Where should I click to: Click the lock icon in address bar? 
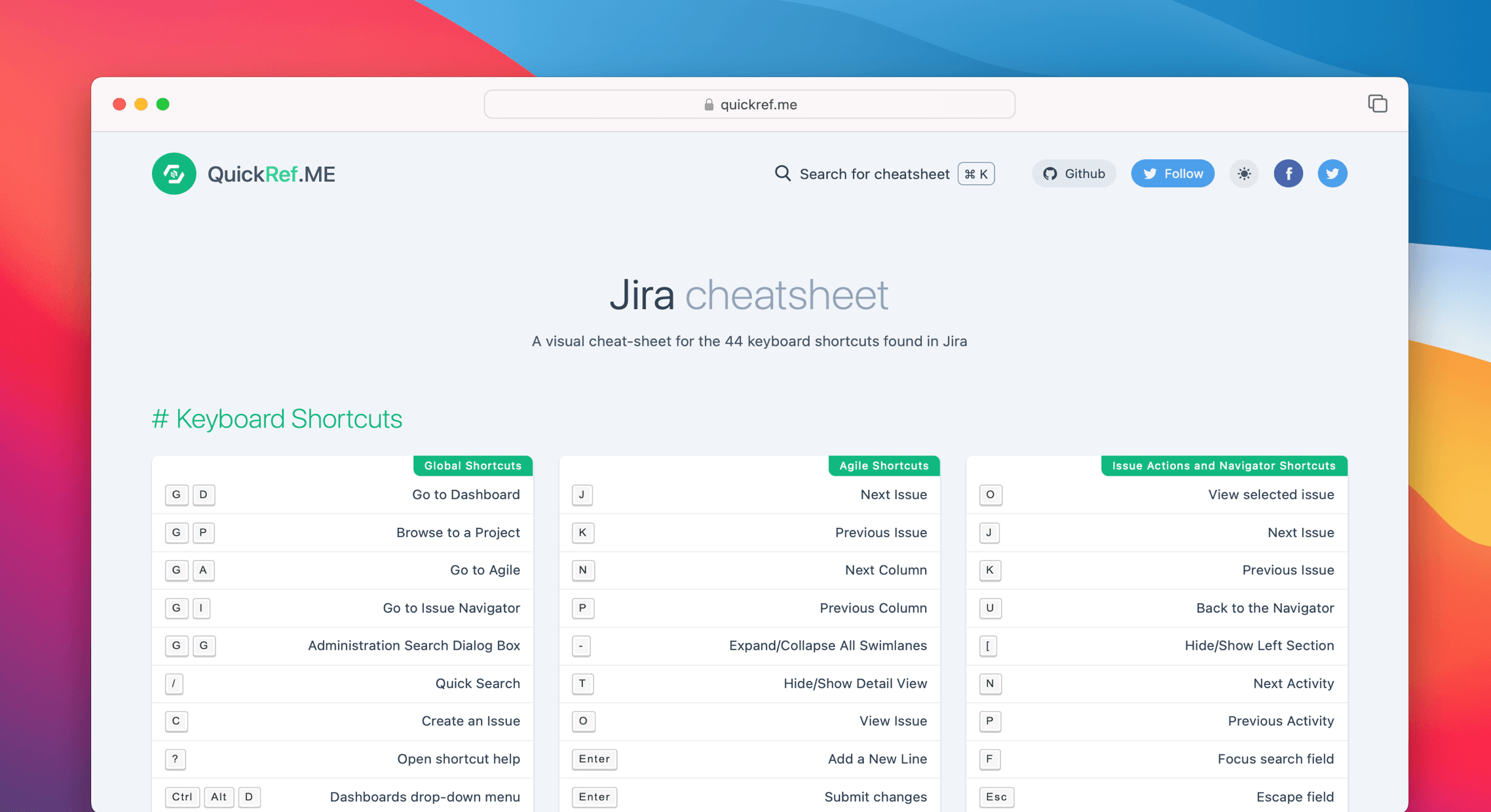click(708, 105)
